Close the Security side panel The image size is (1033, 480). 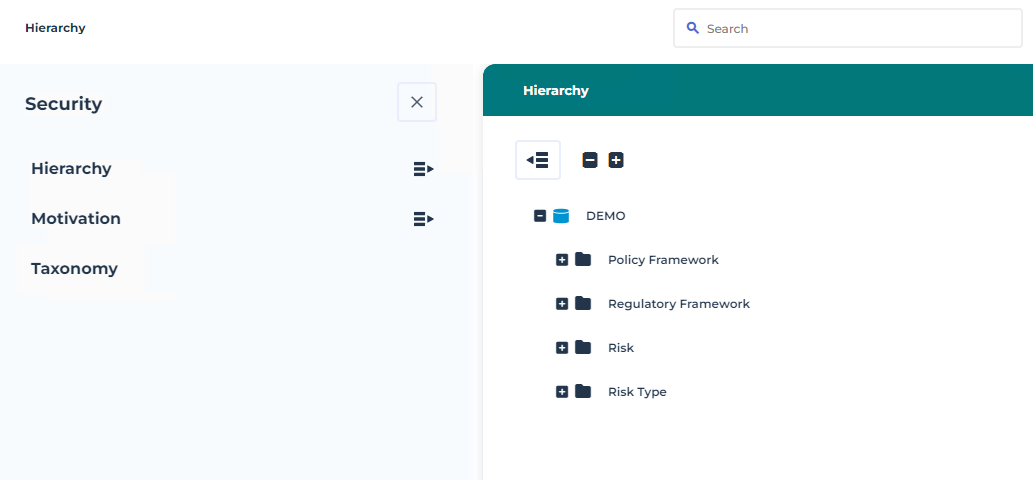tap(417, 102)
